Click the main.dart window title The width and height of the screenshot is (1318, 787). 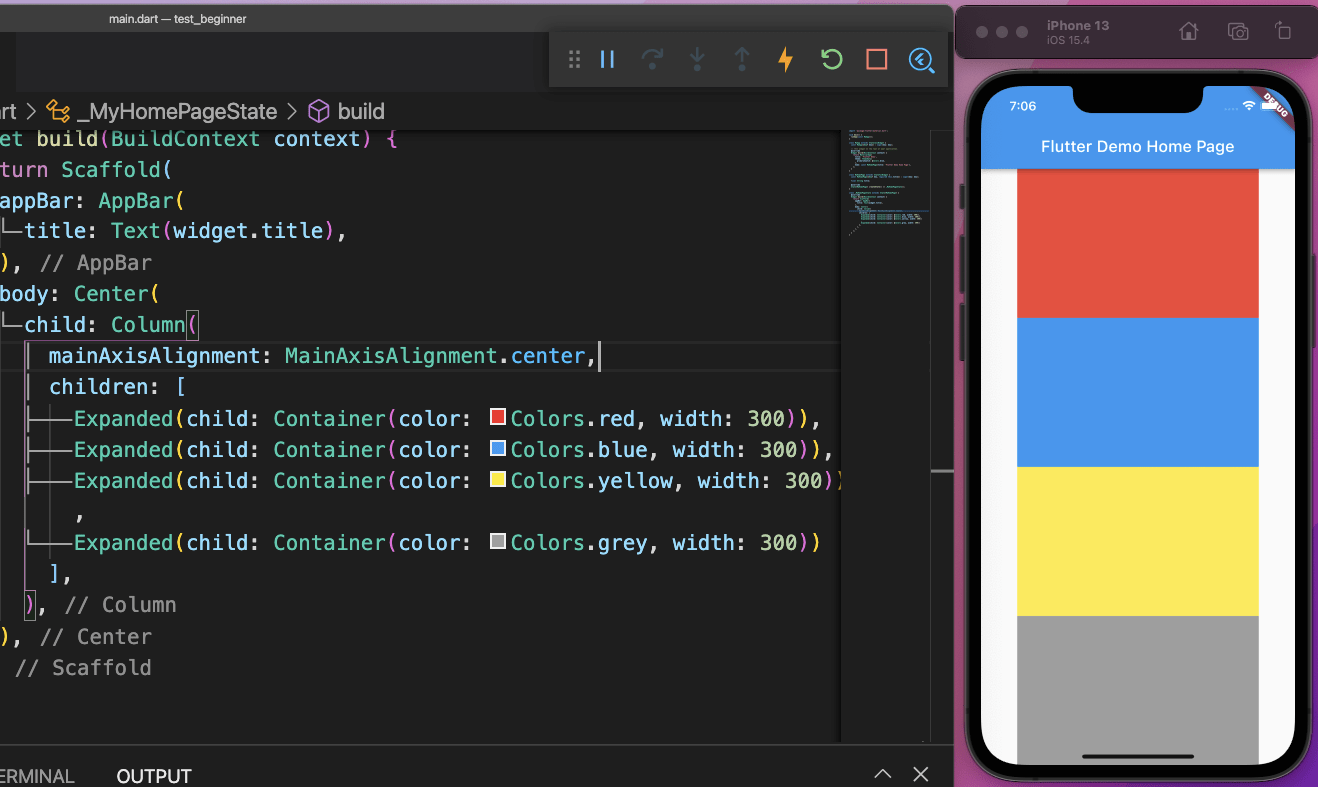point(177,19)
